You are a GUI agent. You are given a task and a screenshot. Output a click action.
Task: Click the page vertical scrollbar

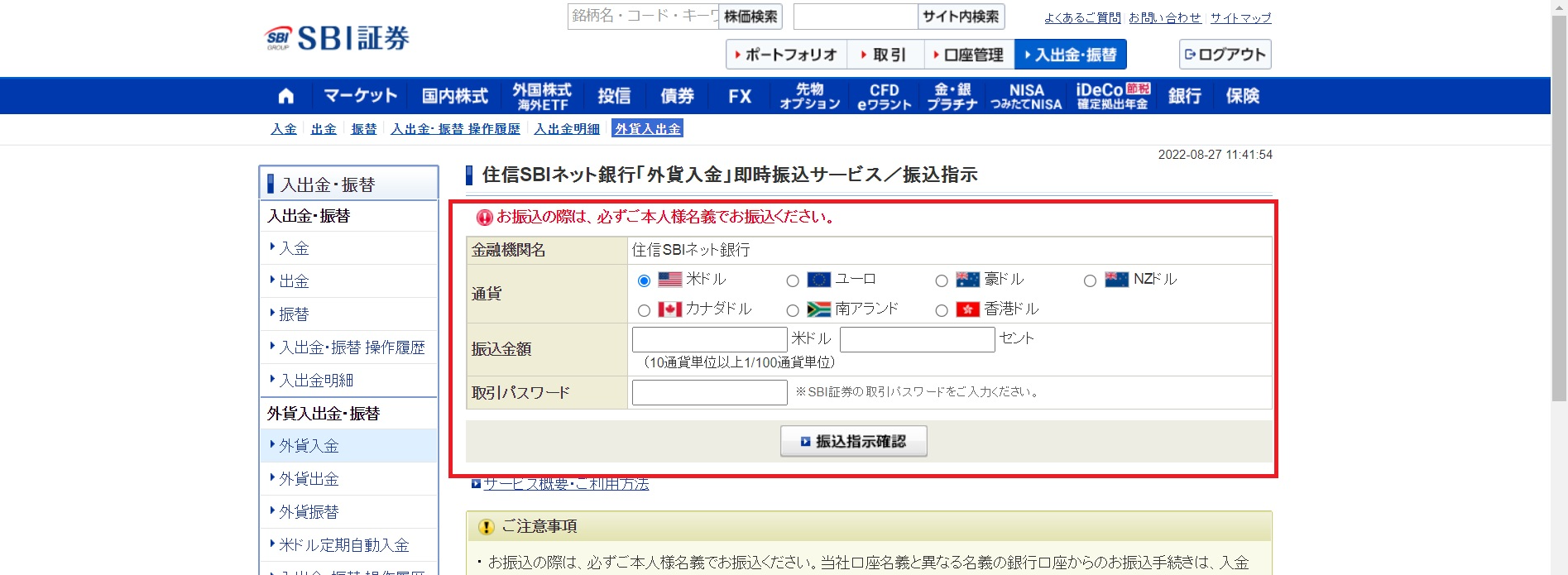coord(1559,207)
